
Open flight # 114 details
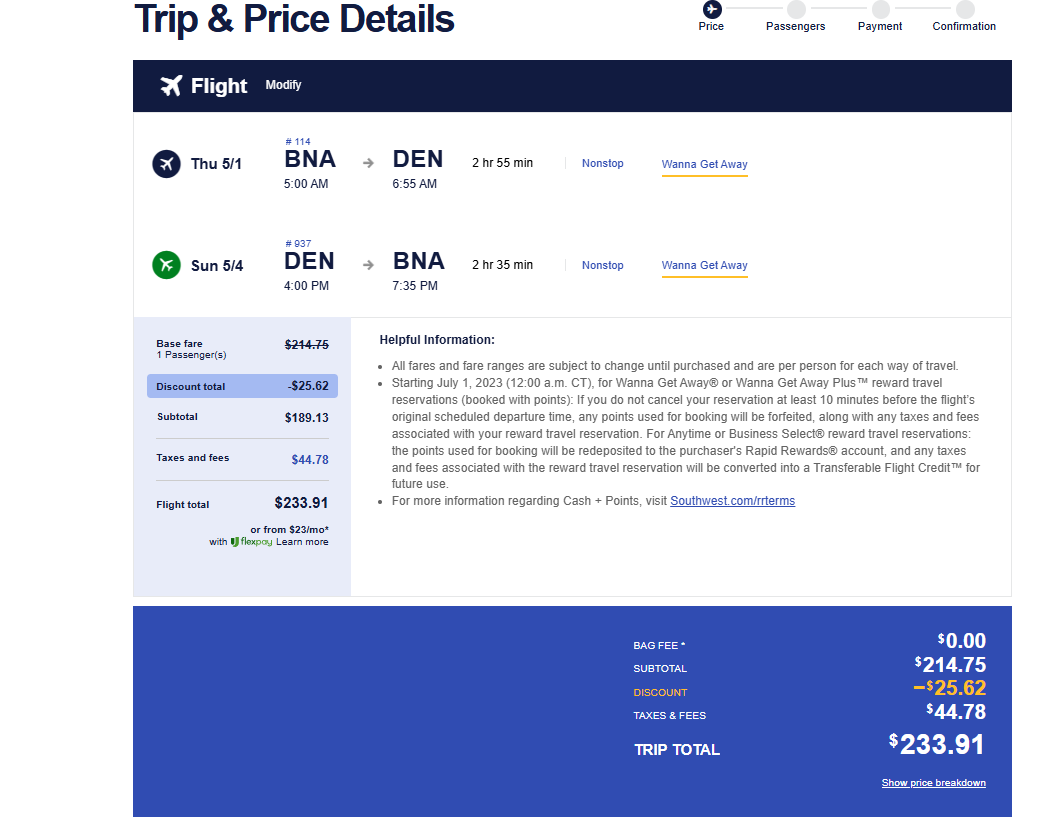[x=298, y=142]
